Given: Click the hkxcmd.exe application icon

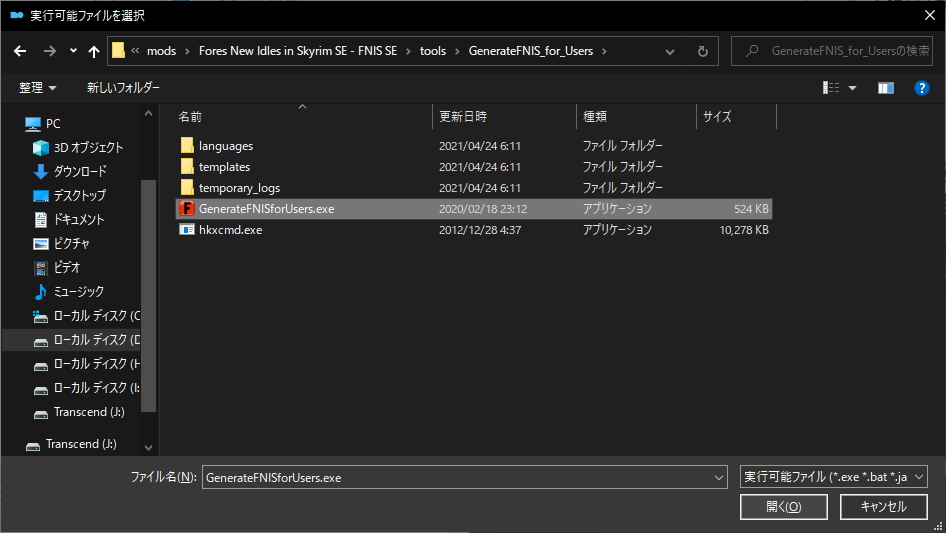Looking at the screenshot, I should 187,229.
